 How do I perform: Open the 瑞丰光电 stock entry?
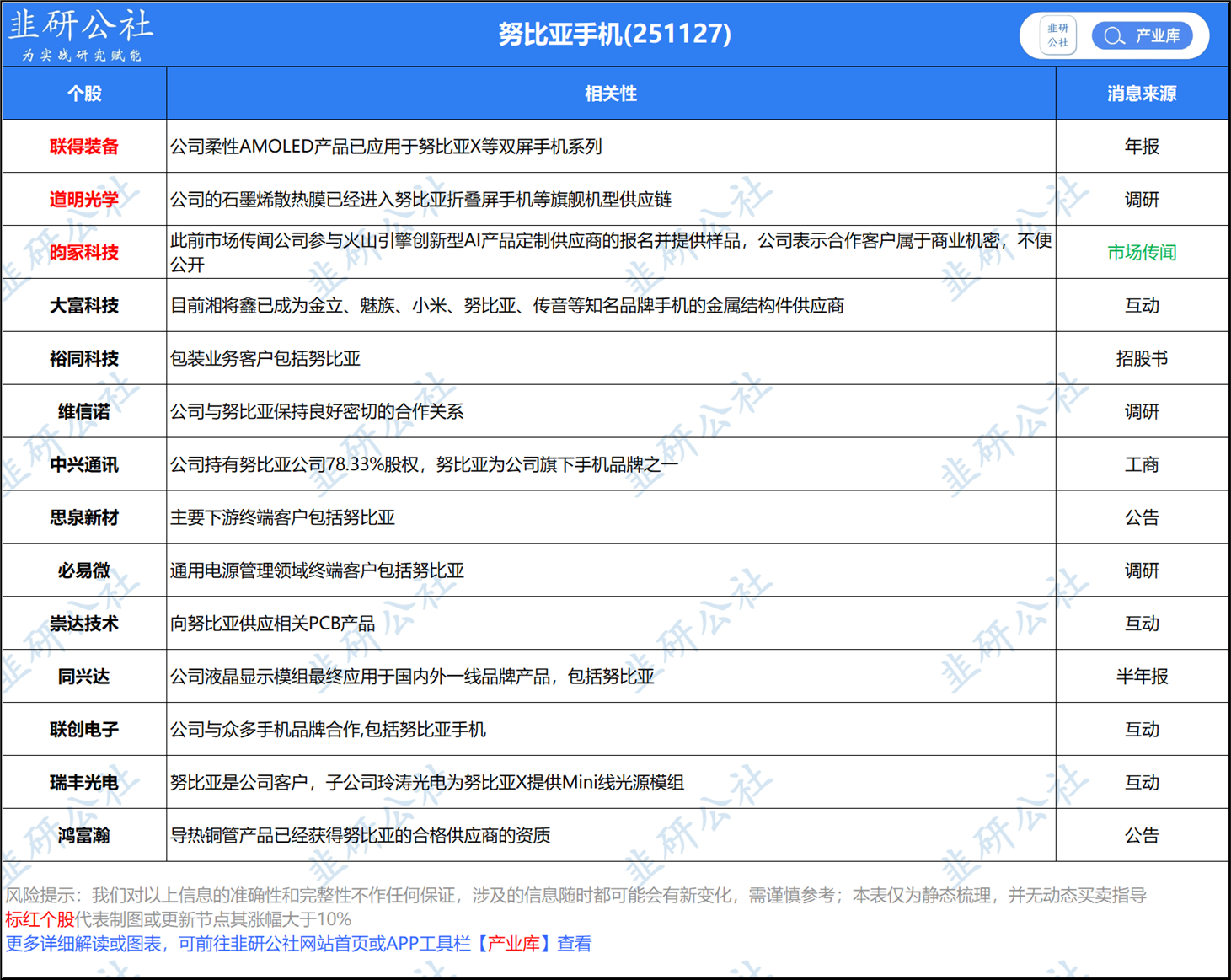coord(84,783)
